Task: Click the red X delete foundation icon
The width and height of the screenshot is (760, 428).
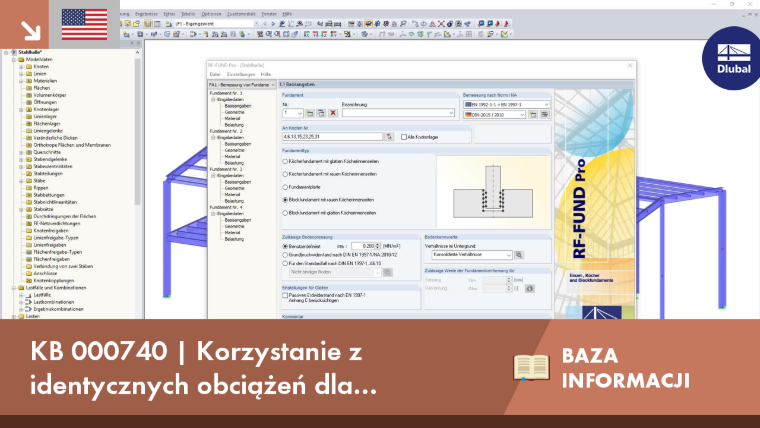Action: [x=333, y=113]
